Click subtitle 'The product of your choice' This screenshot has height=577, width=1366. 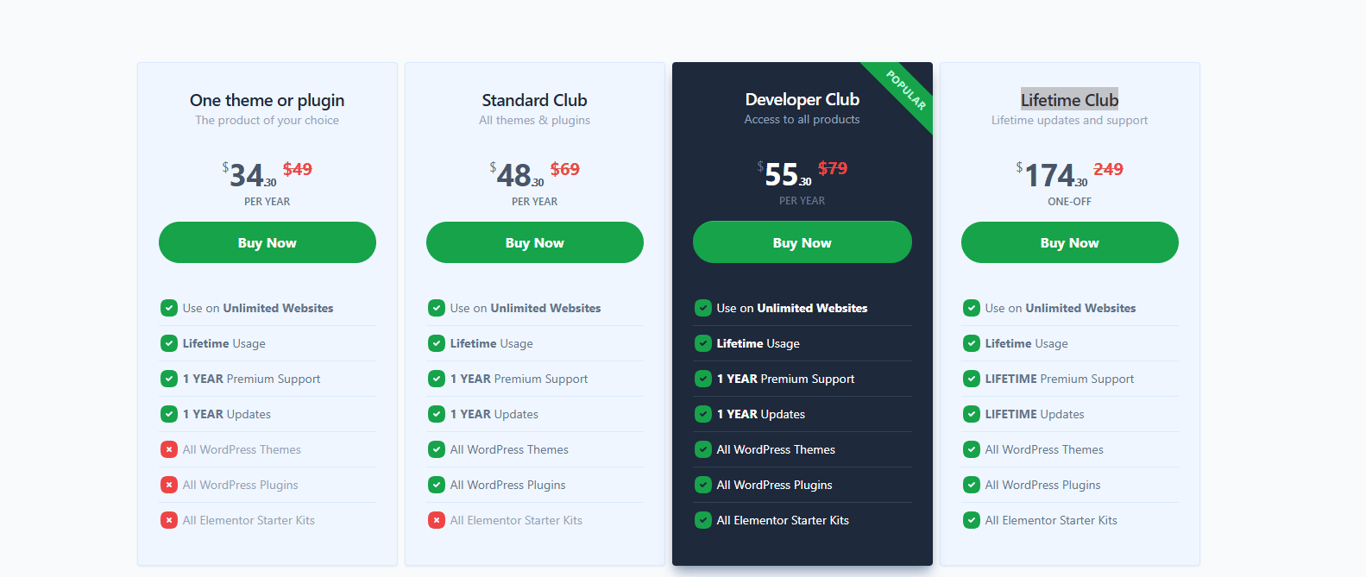click(267, 120)
